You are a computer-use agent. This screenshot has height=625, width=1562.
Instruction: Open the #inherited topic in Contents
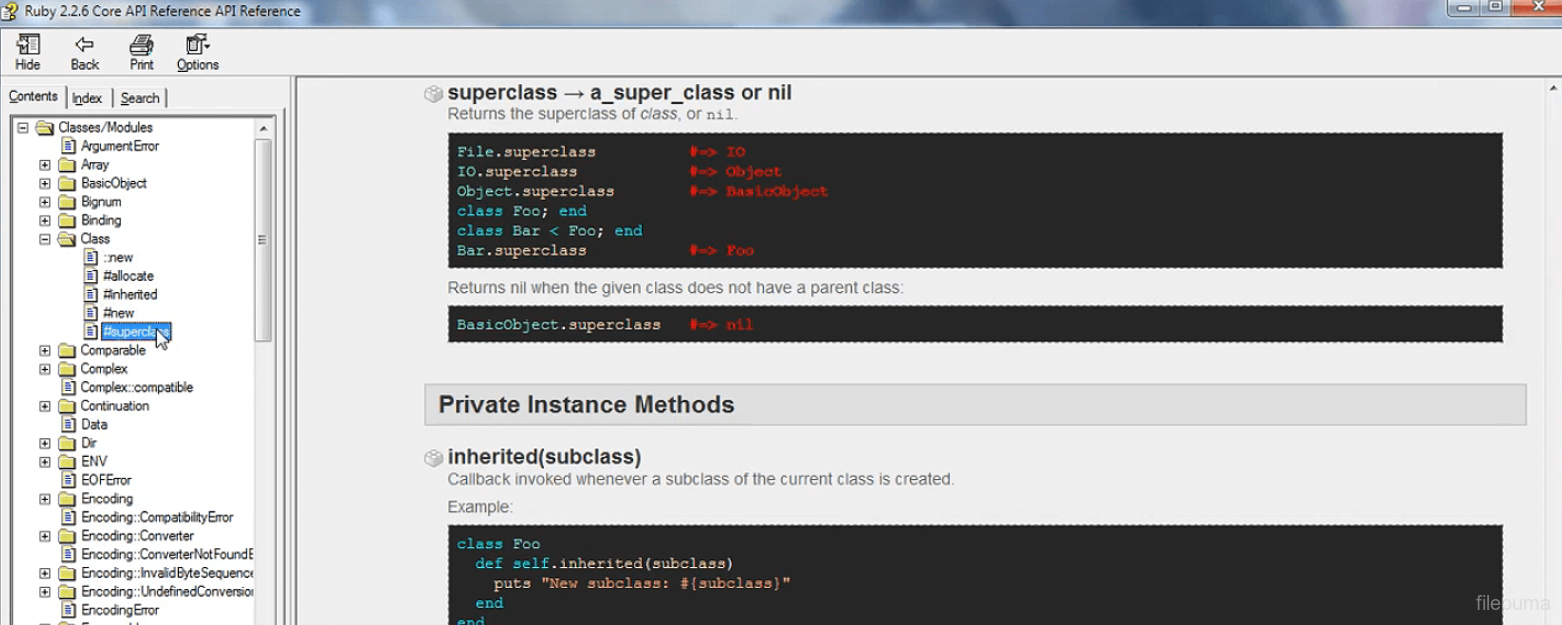pyautogui.click(x=130, y=295)
